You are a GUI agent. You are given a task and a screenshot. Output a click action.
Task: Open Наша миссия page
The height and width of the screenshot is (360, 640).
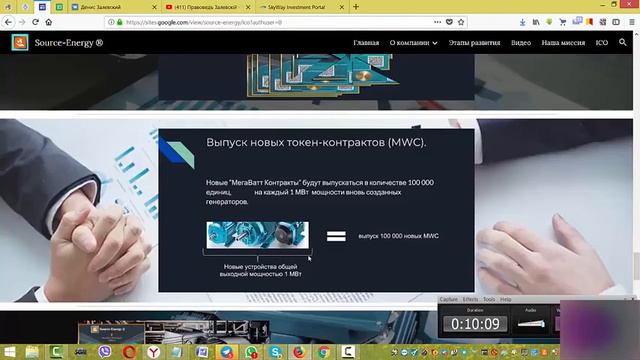point(563,42)
